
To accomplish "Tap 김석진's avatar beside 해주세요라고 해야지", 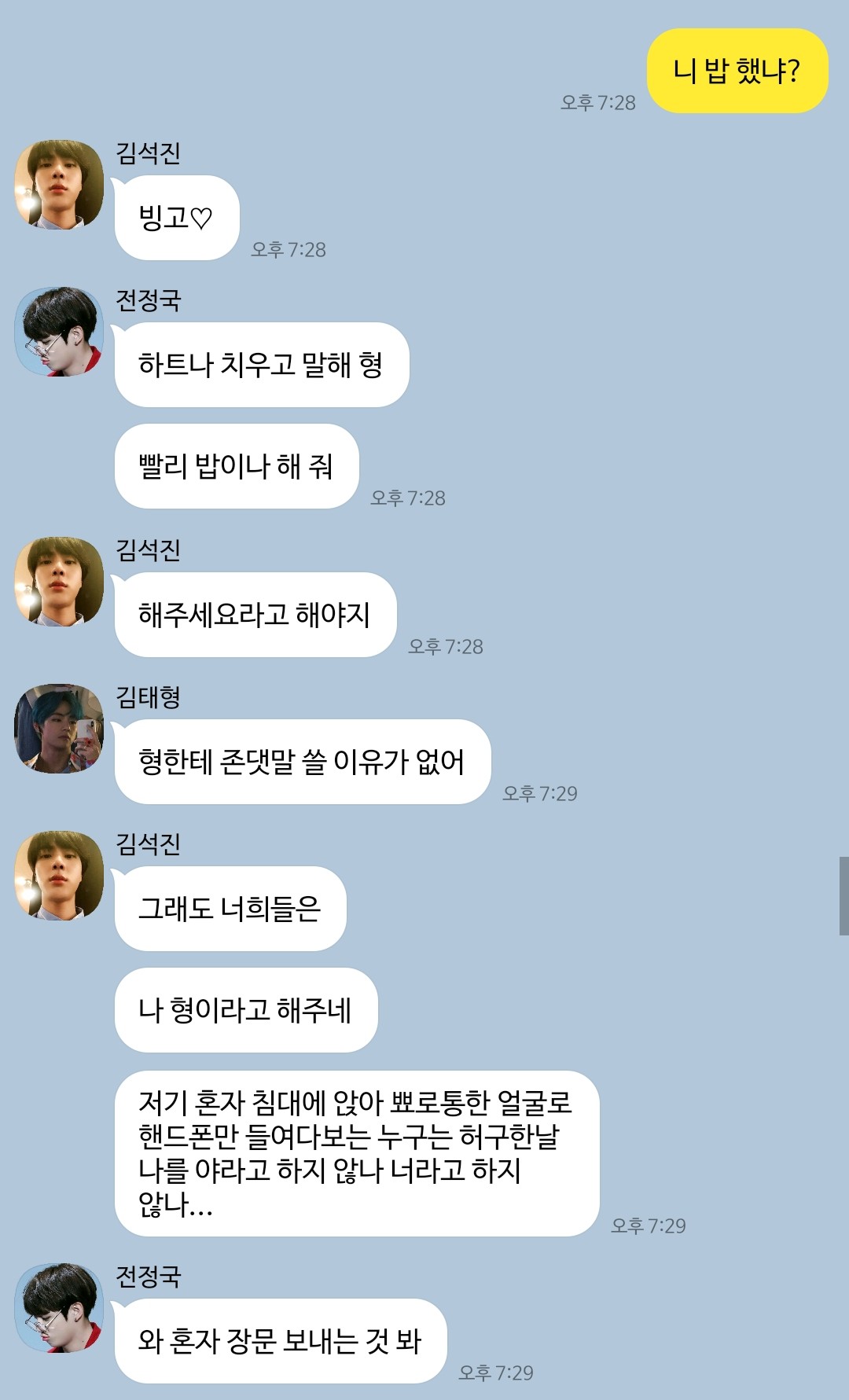I will pyautogui.click(x=59, y=582).
